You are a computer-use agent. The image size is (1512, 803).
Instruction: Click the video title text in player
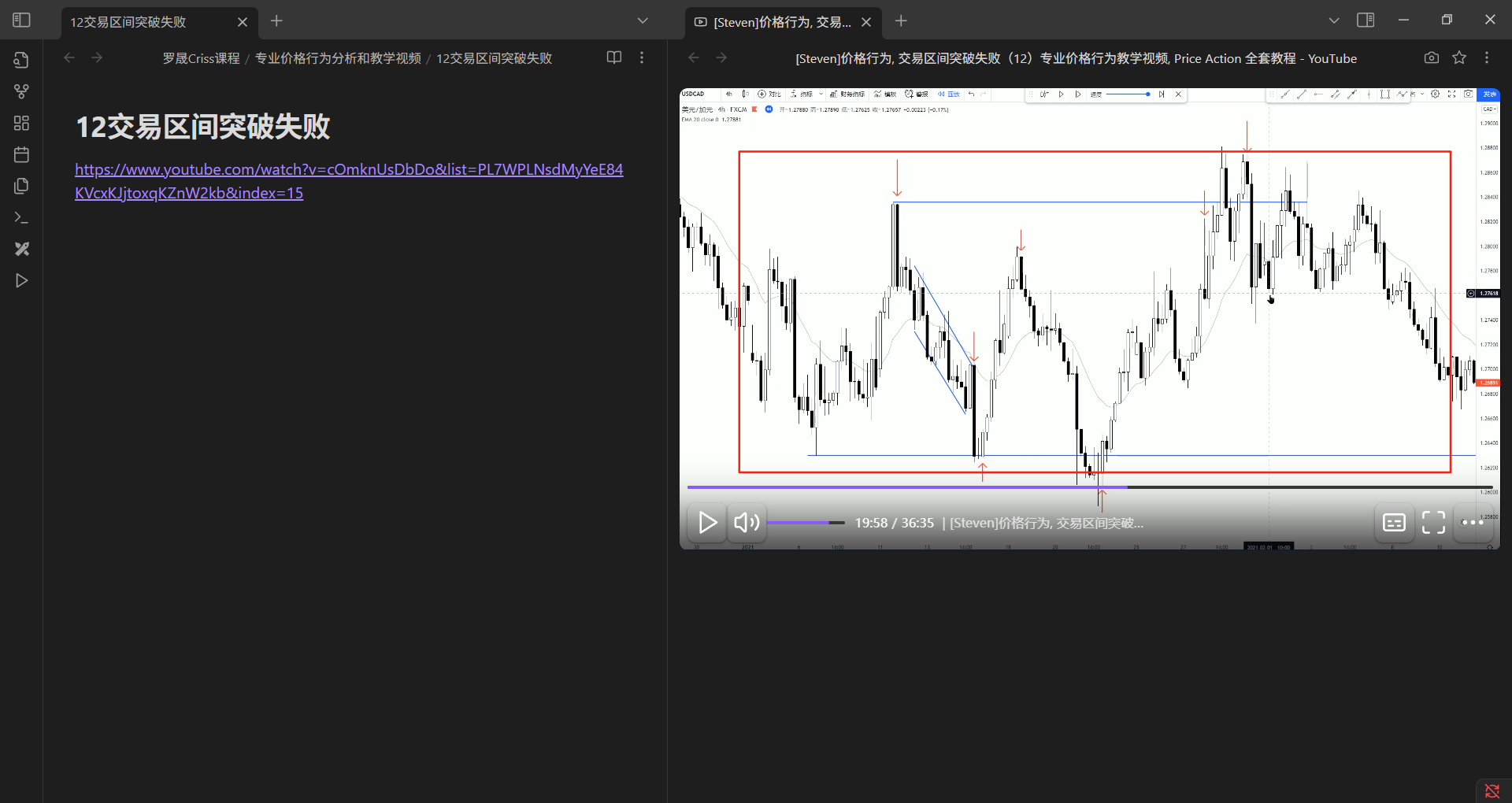tap(1047, 523)
